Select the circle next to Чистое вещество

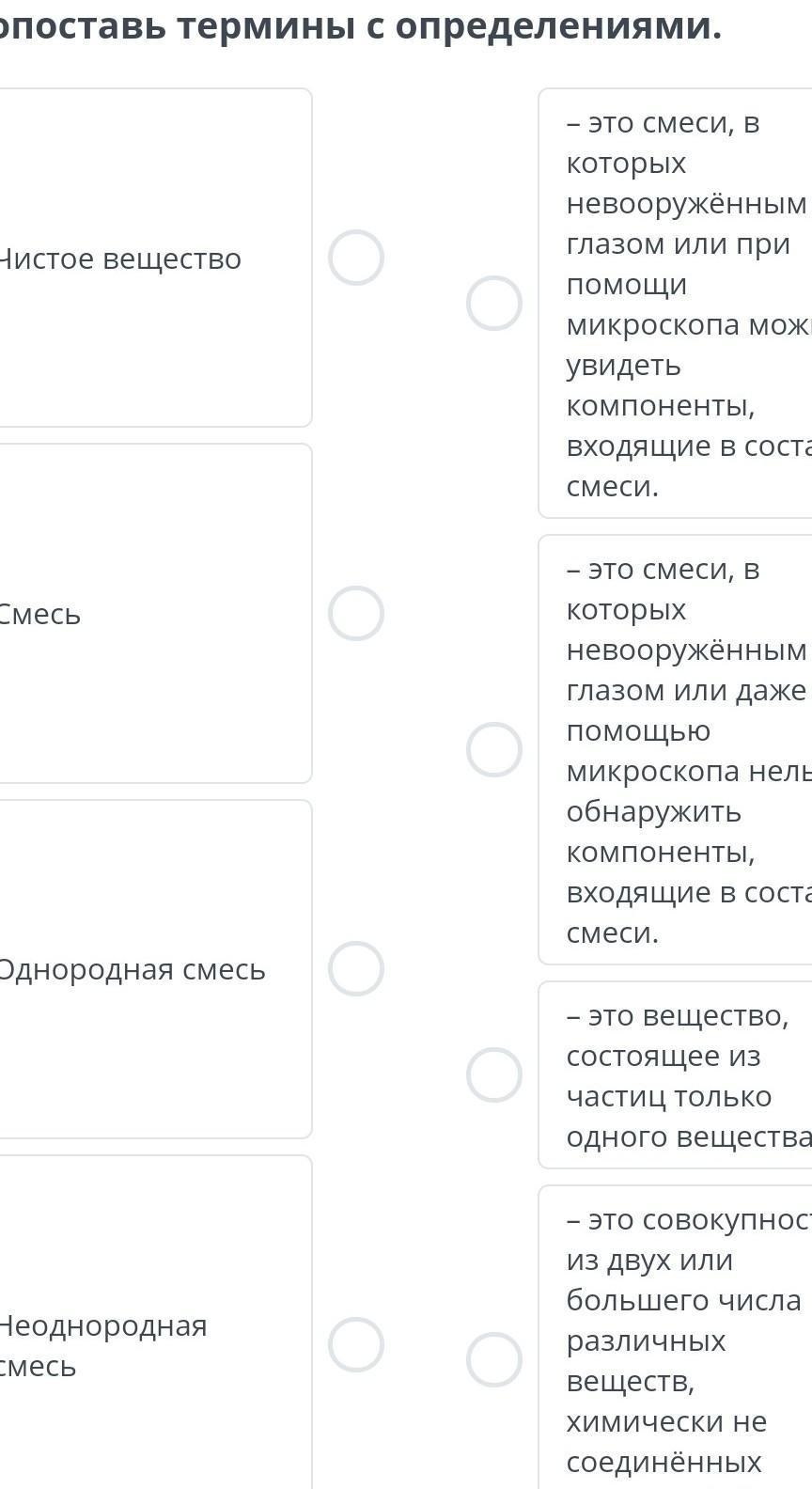coord(356,258)
